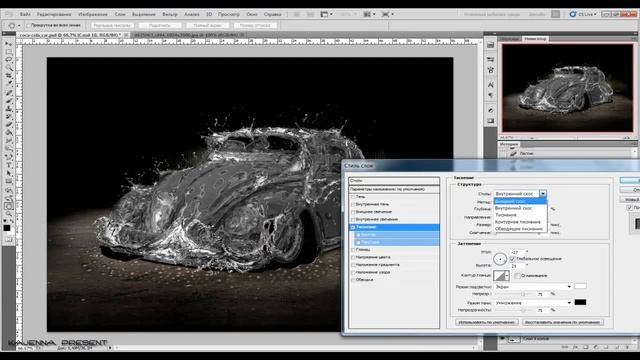640x360 pixels.
Task: Select the Brush tool
Action: click(8, 101)
